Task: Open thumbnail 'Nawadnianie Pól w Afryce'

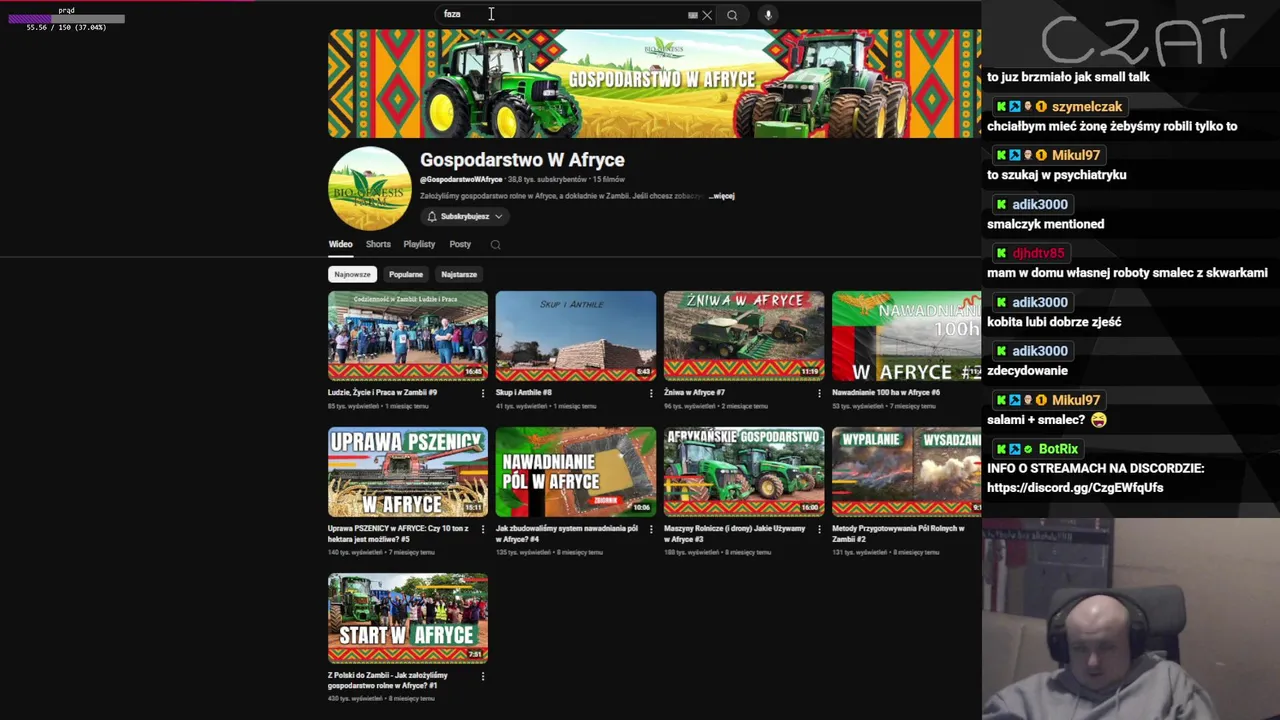Action: tap(576, 472)
